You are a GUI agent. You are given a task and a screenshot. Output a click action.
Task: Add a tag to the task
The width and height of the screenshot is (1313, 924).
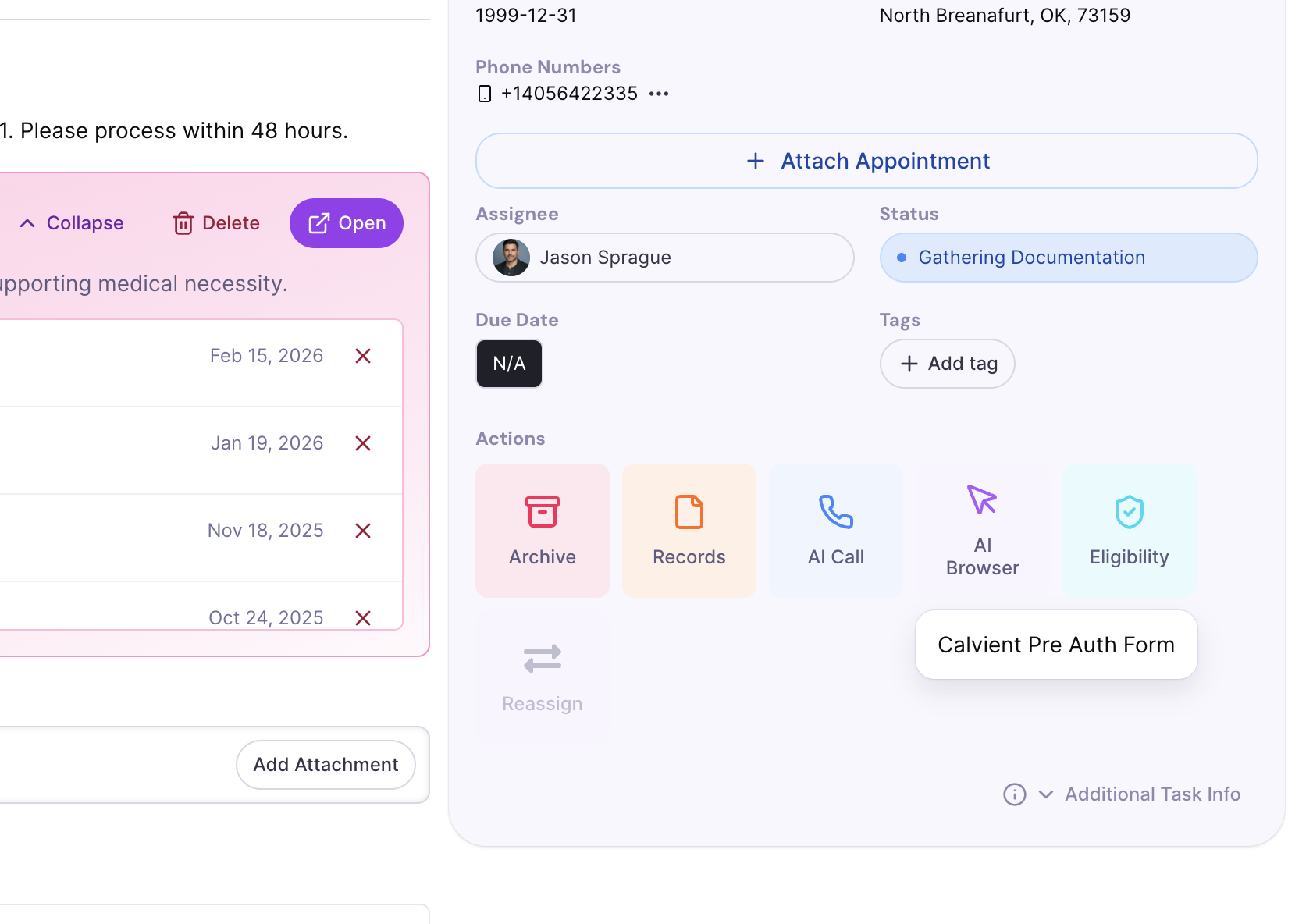[947, 364]
